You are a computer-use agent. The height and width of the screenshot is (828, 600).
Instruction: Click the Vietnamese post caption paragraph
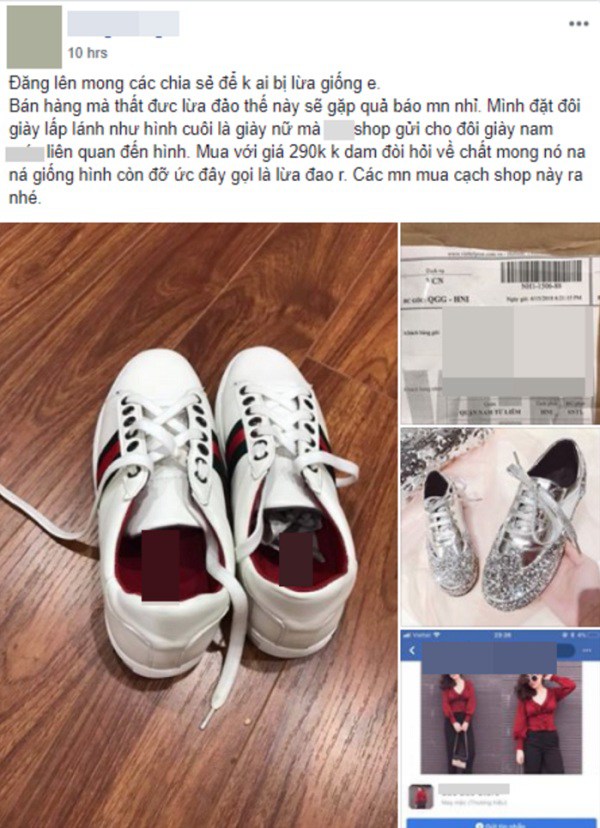[297, 140]
